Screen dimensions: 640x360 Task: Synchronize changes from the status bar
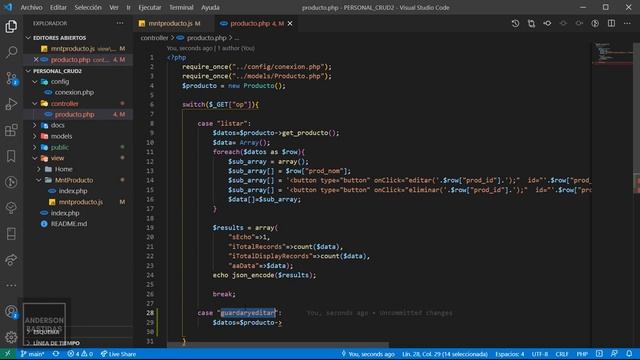[56, 354]
